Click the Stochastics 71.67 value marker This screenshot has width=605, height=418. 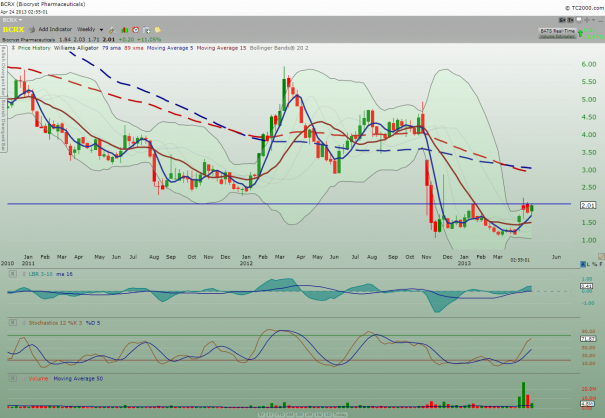pos(588,338)
